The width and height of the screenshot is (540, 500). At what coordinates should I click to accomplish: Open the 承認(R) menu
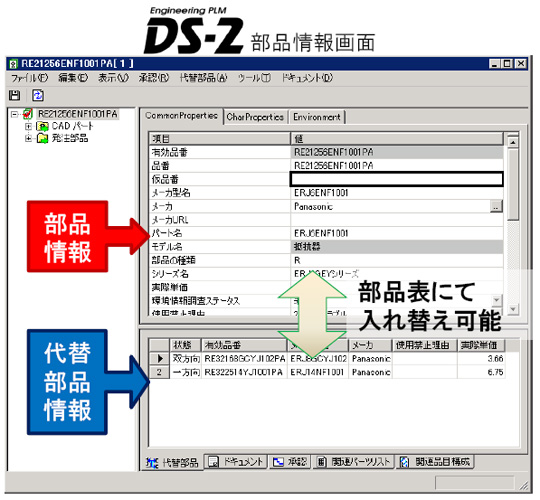pos(154,78)
